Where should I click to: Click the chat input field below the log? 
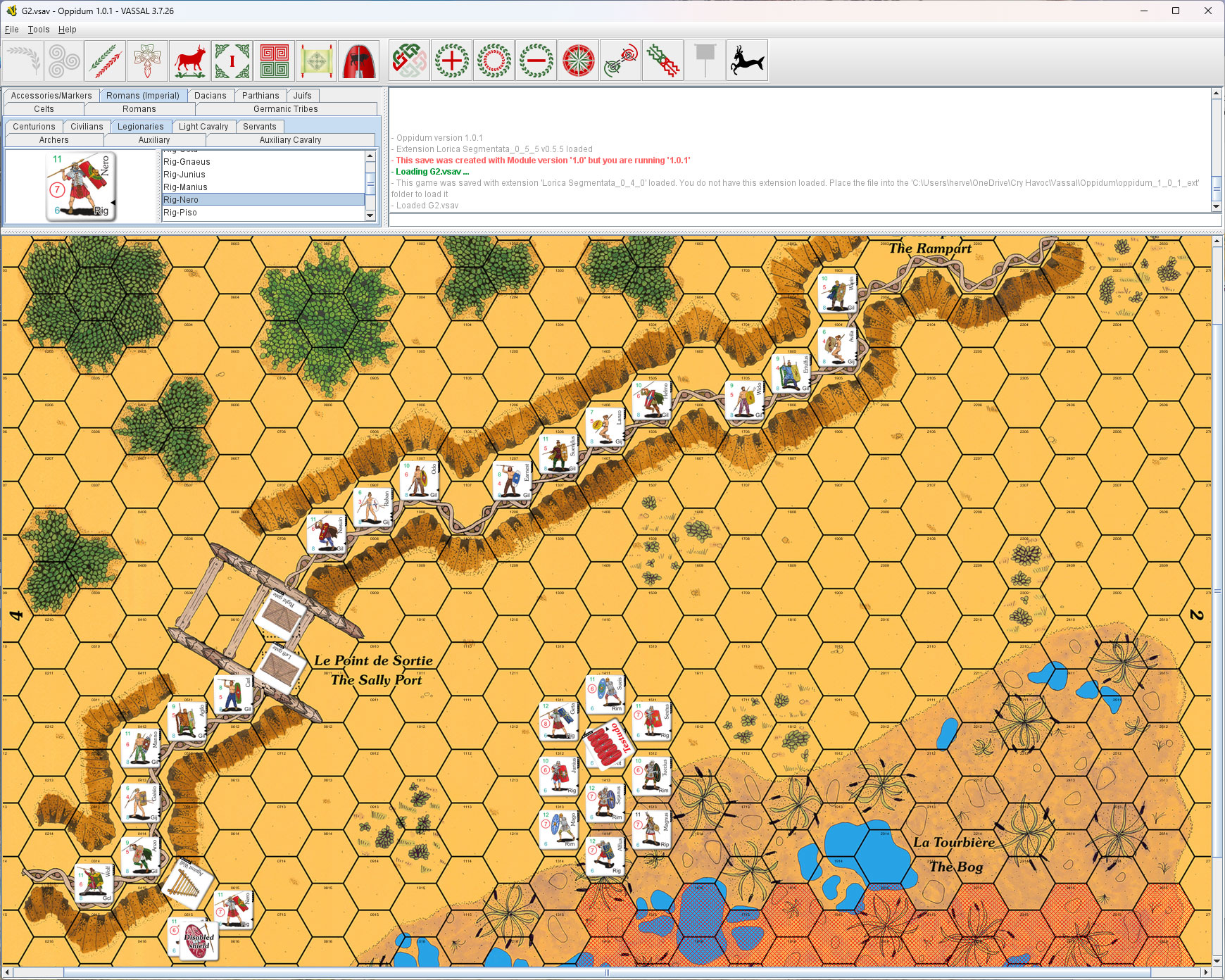(x=805, y=220)
